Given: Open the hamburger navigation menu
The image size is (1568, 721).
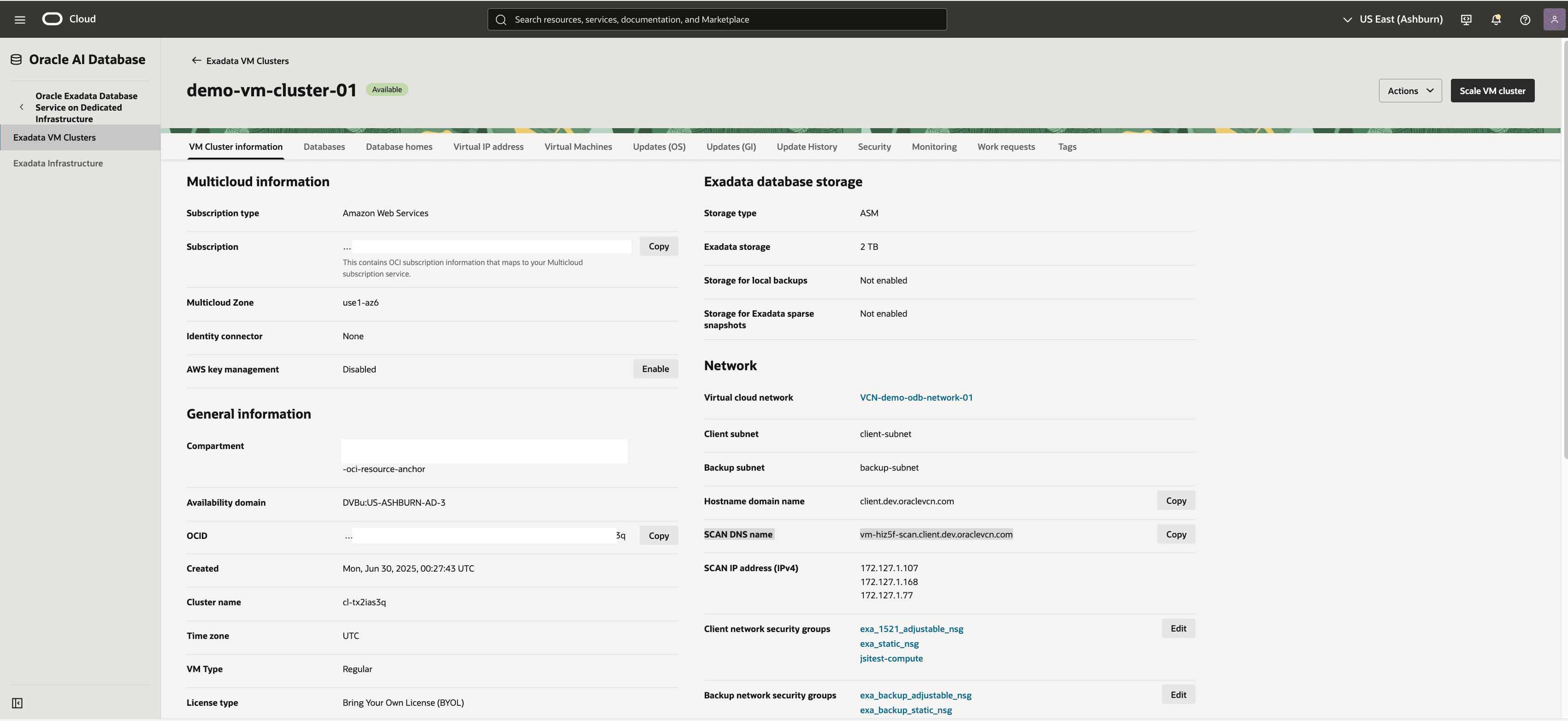Looking at the screenshot, I should coord(19,19).
